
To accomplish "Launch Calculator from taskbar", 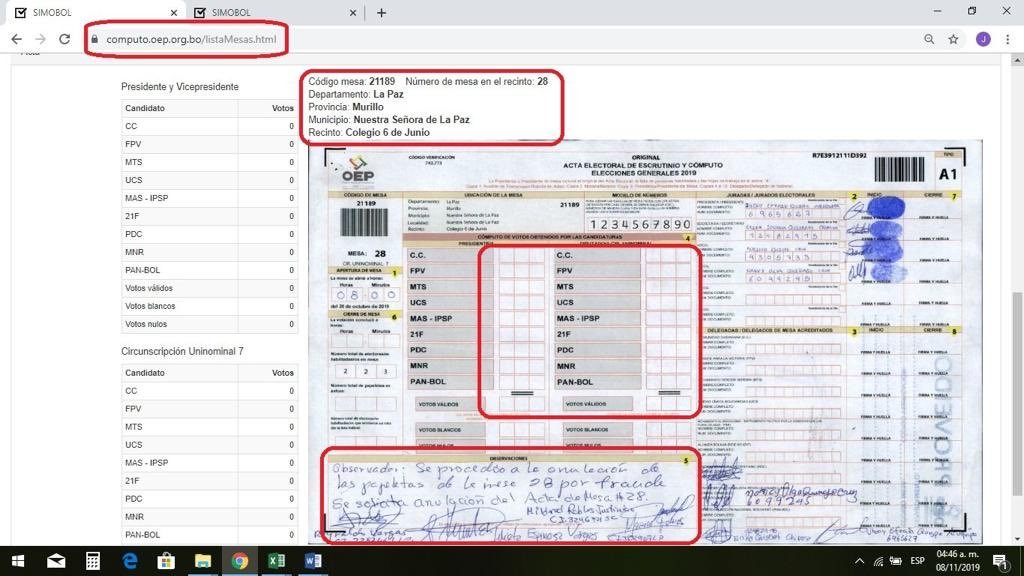I will pos(93,561).
